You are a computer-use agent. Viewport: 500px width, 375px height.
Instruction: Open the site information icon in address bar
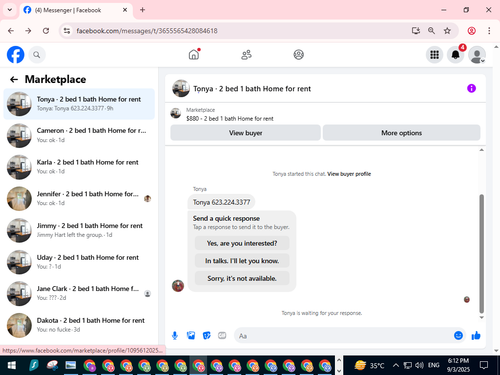click(x=67, y=31)
